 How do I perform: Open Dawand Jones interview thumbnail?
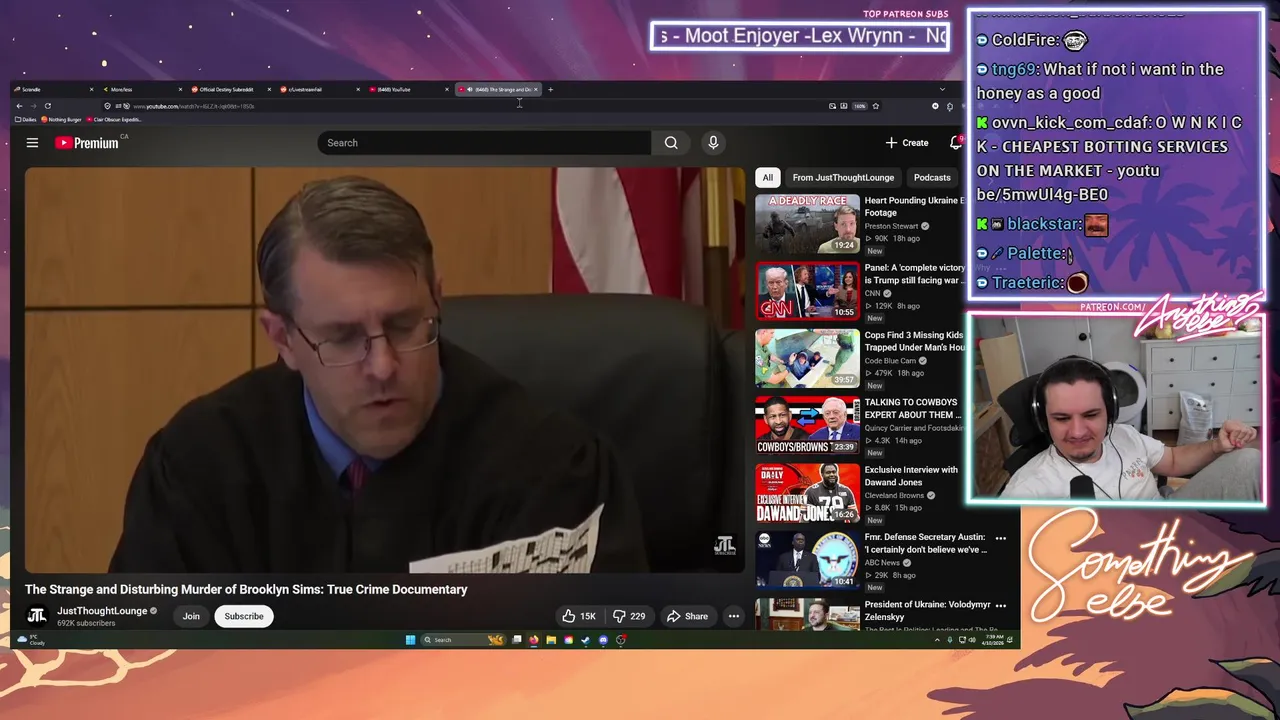tap(807, 492)
